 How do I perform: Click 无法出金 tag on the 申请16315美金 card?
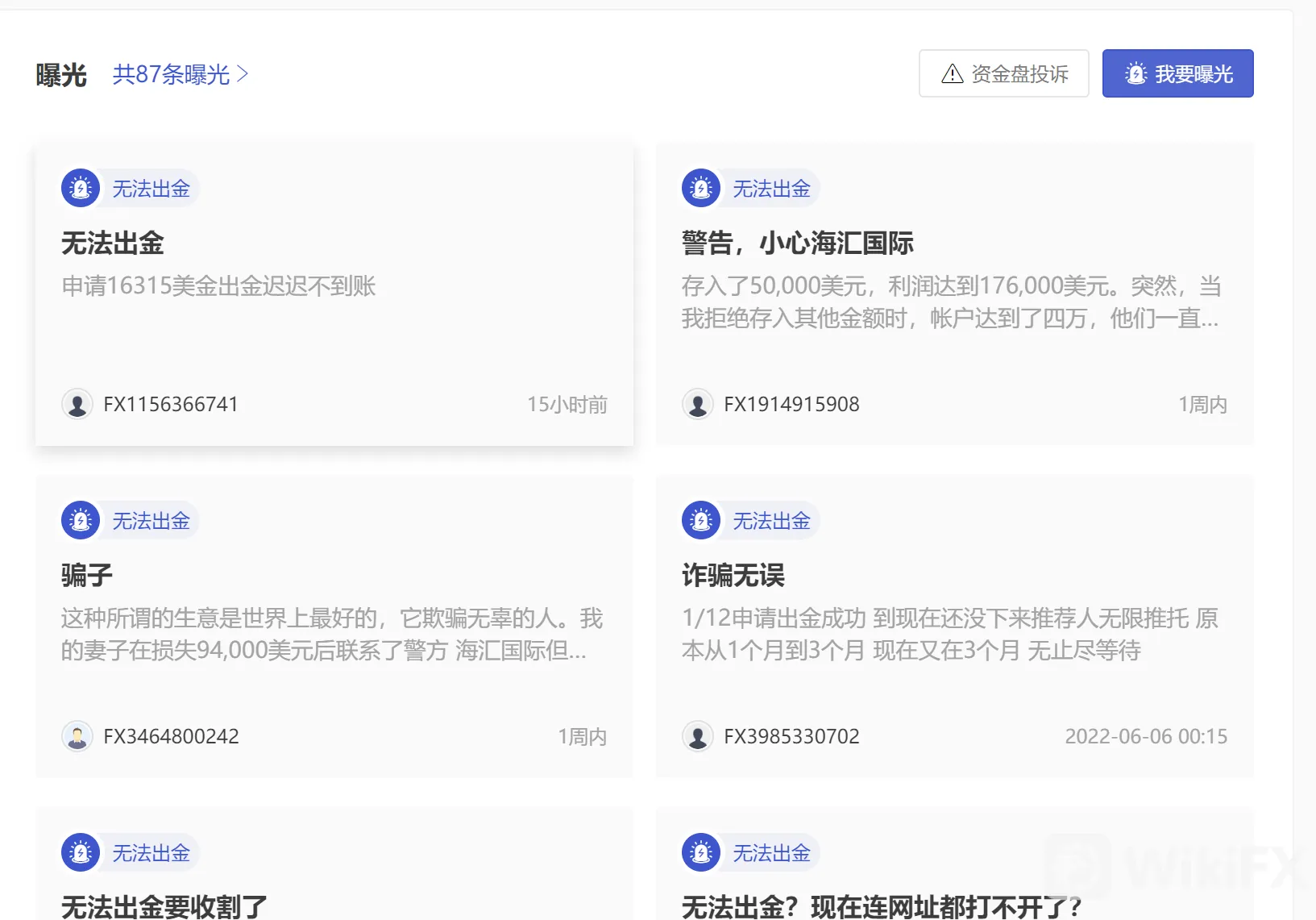pyautogui.click(x=151, y=189)
